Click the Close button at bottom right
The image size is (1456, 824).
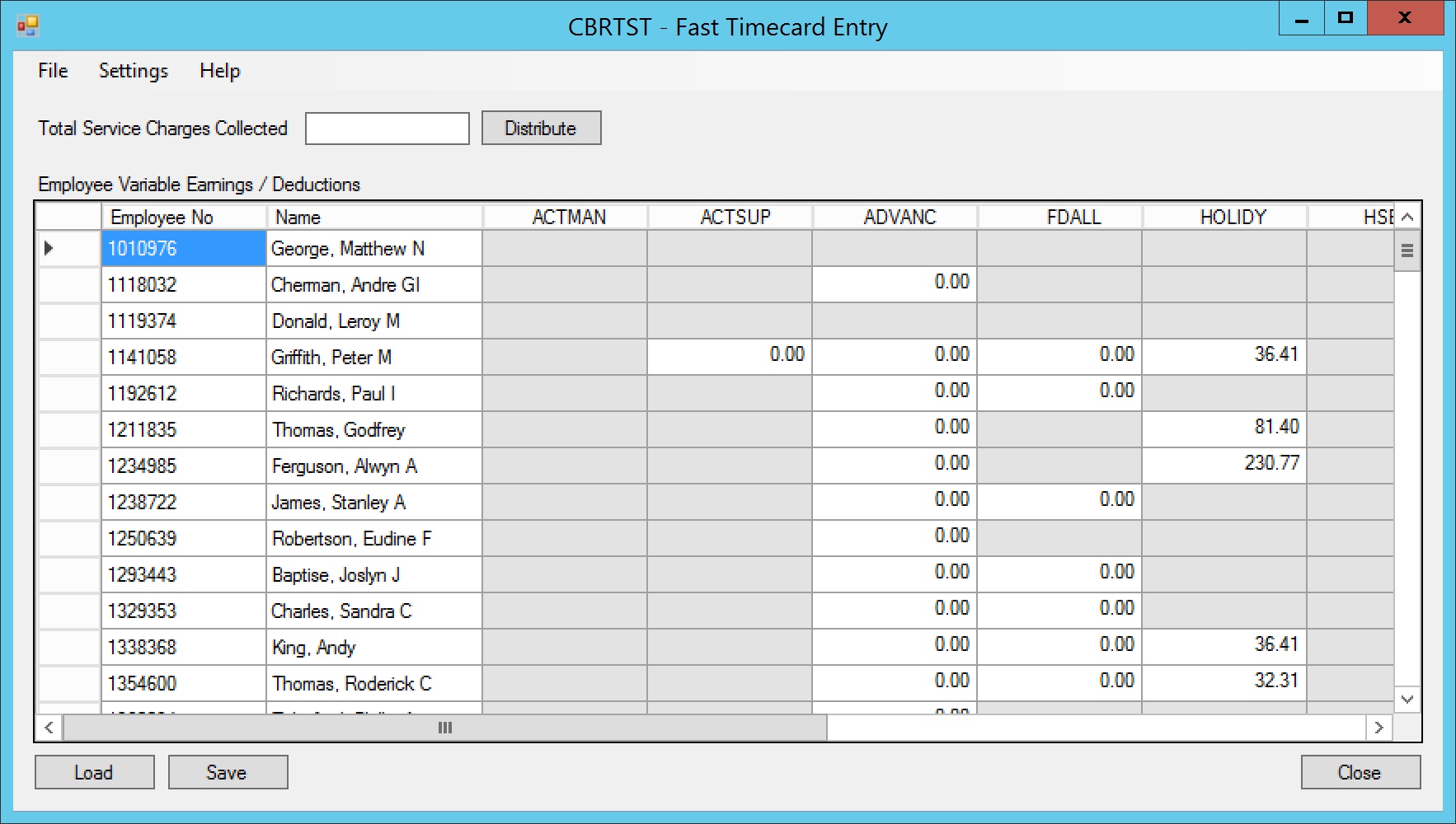coord(1361,772)
